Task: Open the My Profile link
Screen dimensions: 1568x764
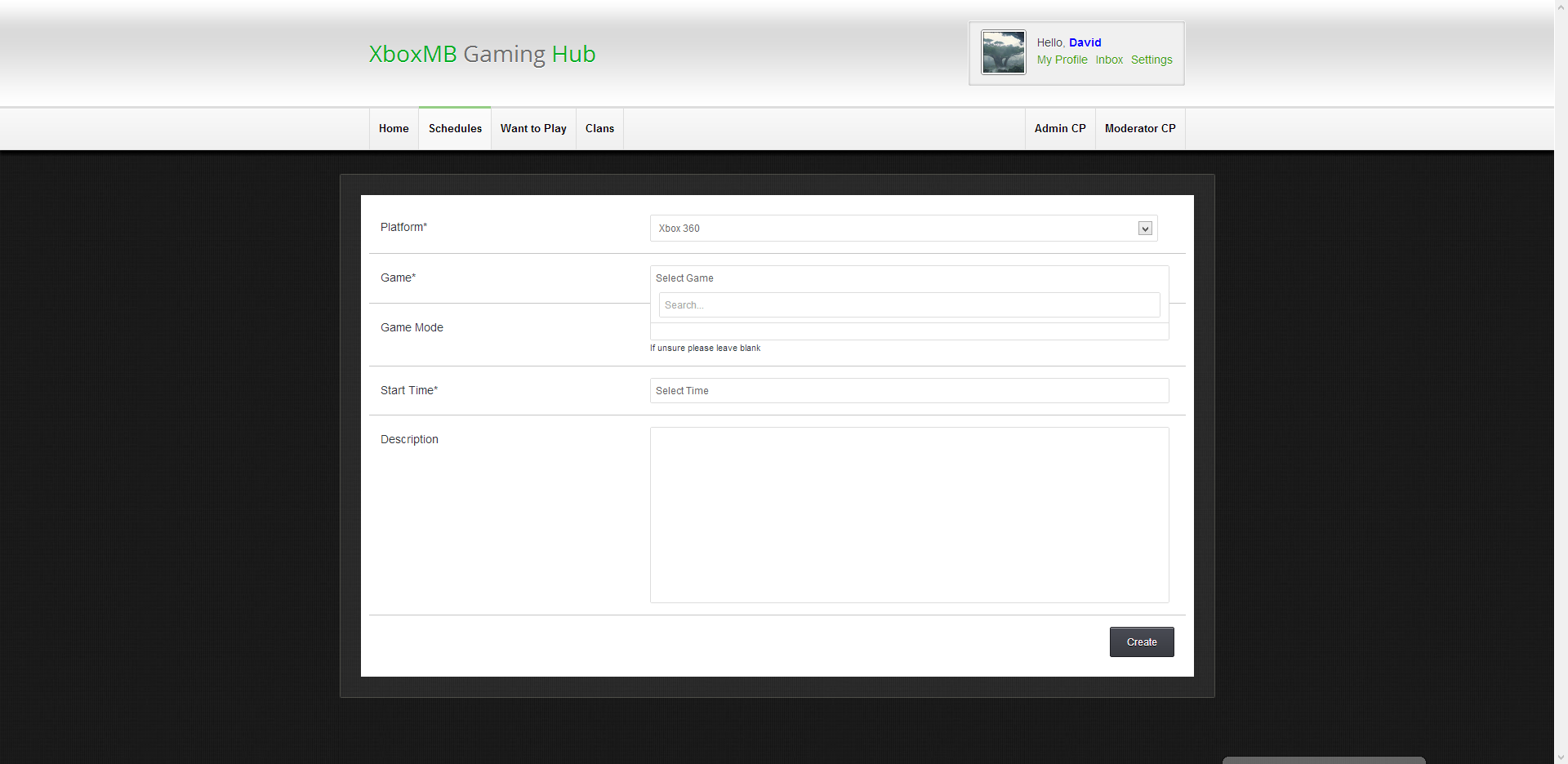Action: (x=1062, y=60)
